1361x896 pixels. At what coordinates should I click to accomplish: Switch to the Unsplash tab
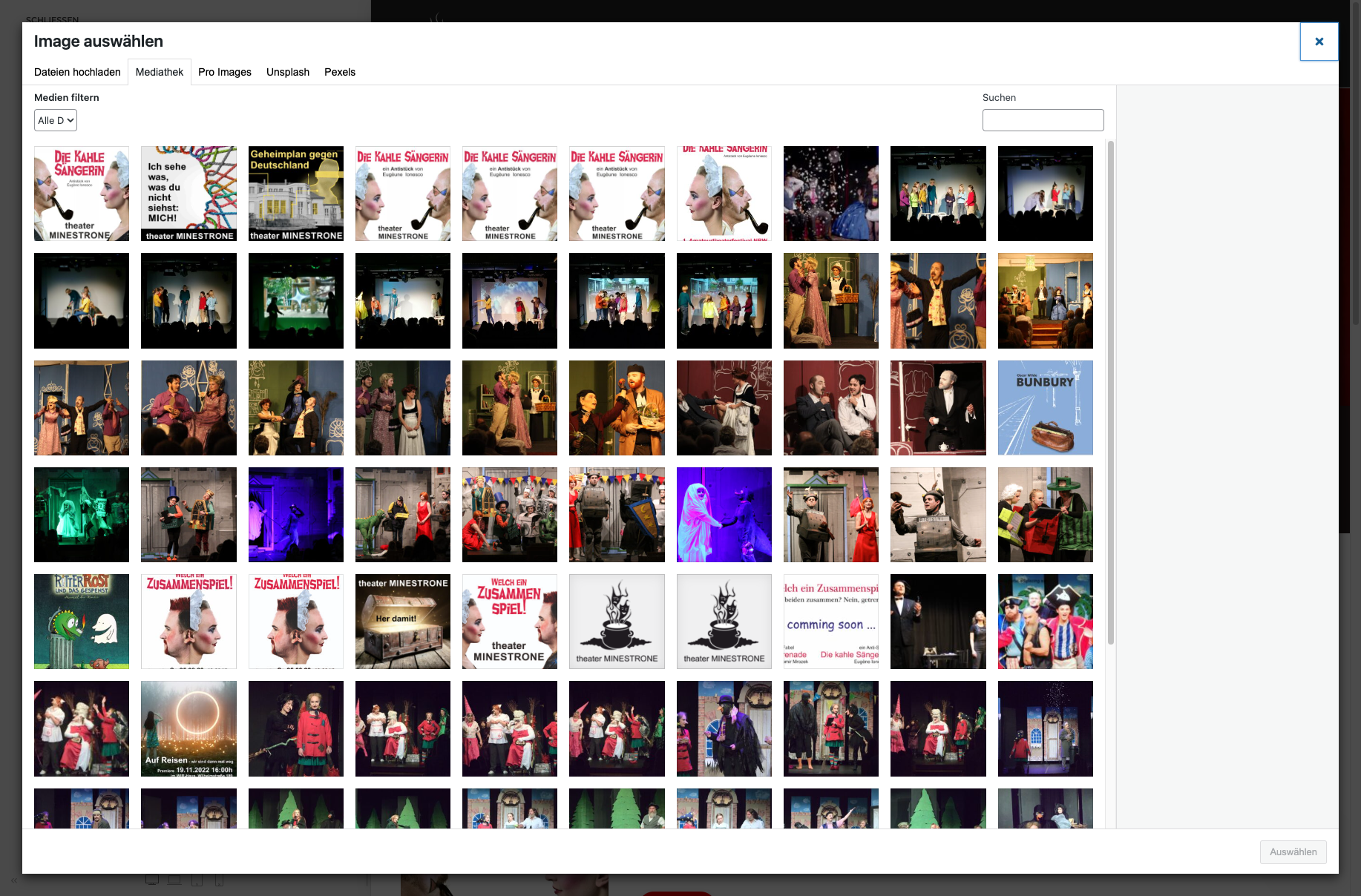(287, 72)
